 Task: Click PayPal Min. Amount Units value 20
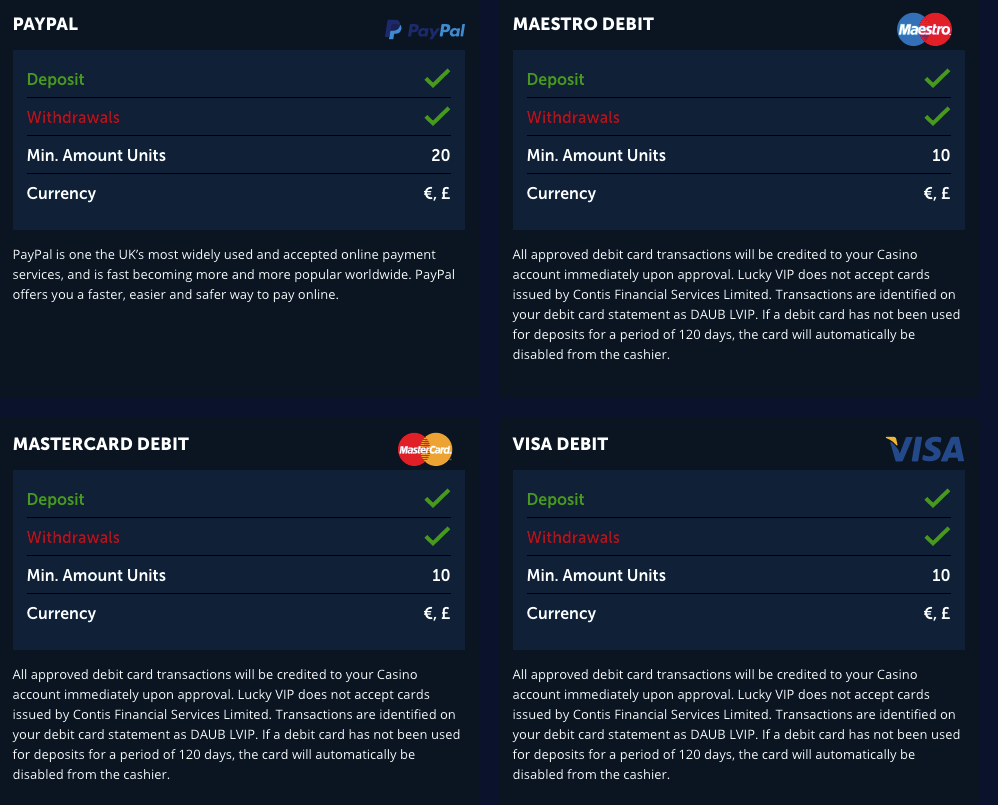point(440,155)
